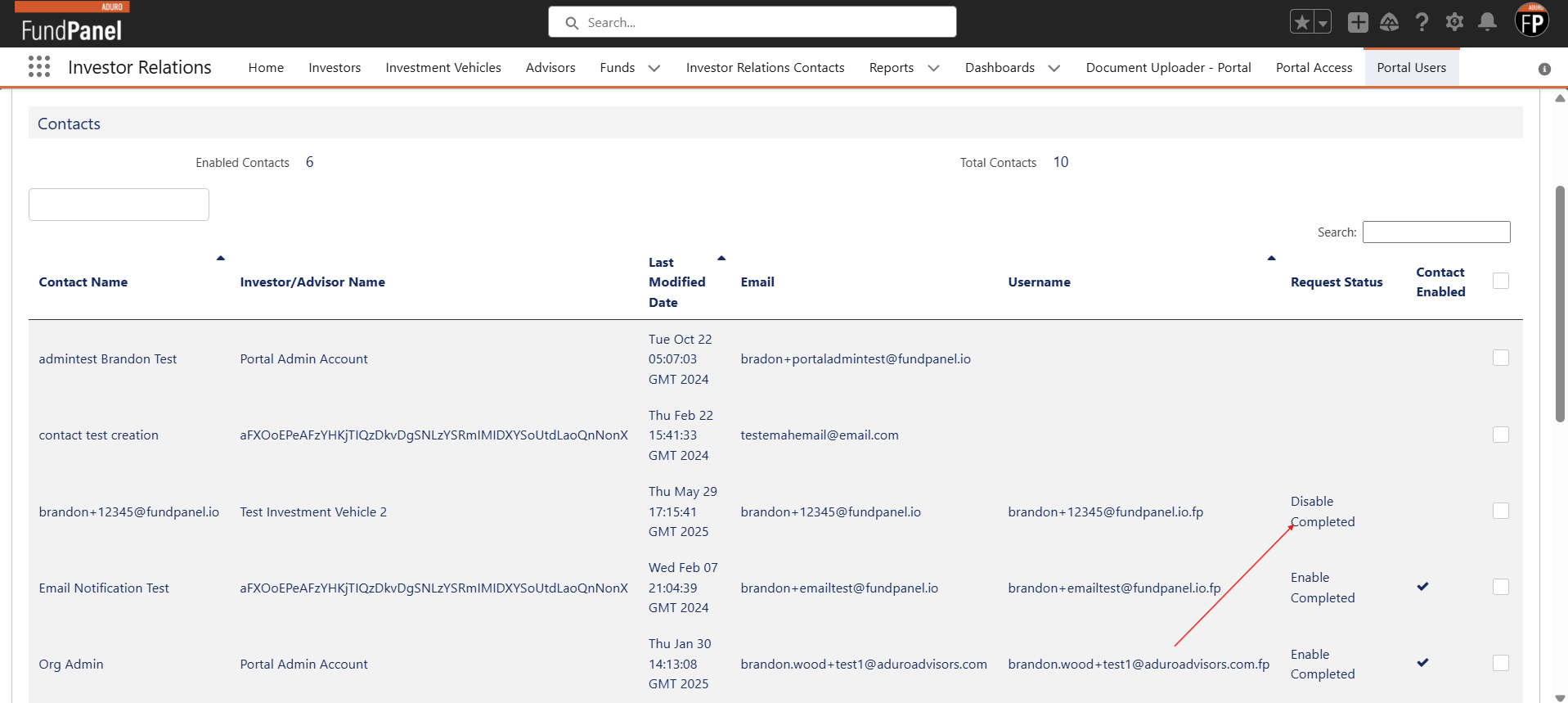
Task: Click the Disable Completed status text
Action: click(x=1323, y=511)
